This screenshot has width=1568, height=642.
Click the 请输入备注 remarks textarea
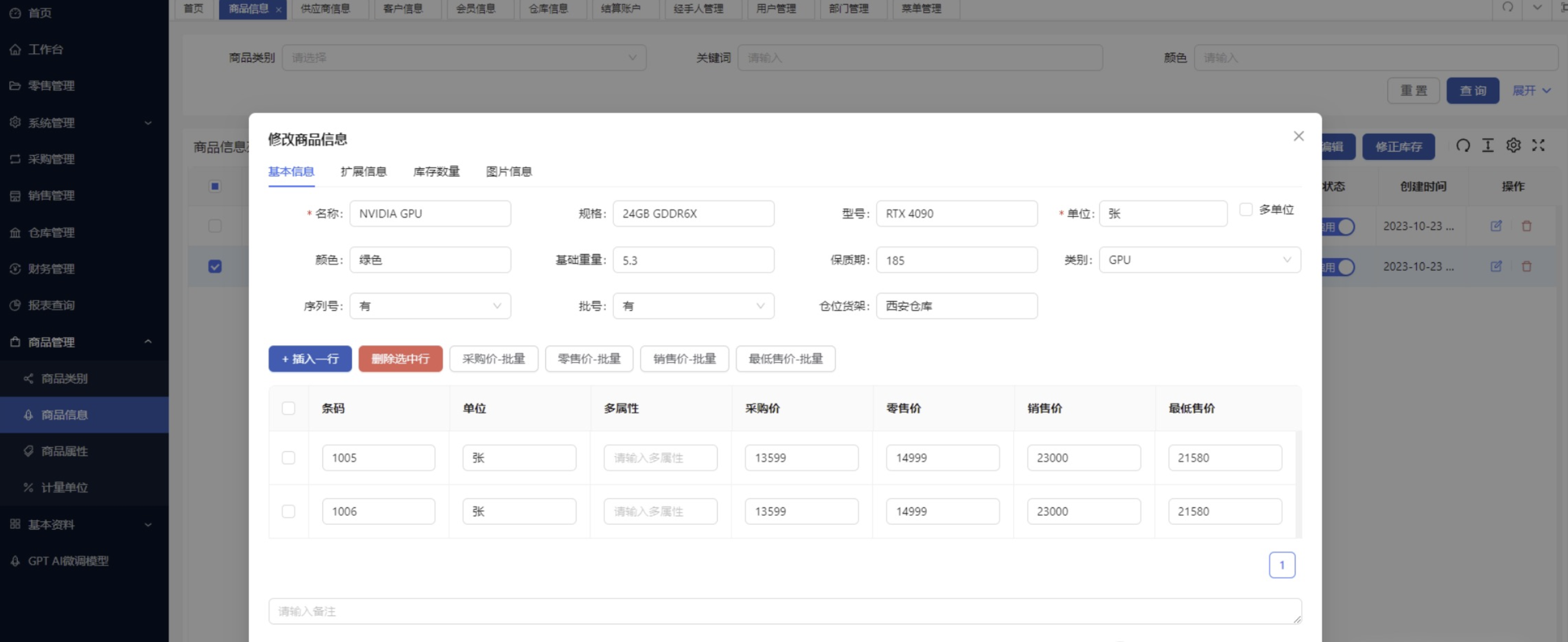point(785,611)
